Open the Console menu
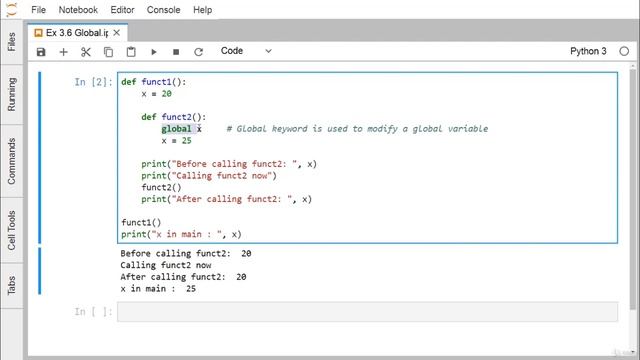Viewport: 640px width, 360px height. [x=163, y=10]
